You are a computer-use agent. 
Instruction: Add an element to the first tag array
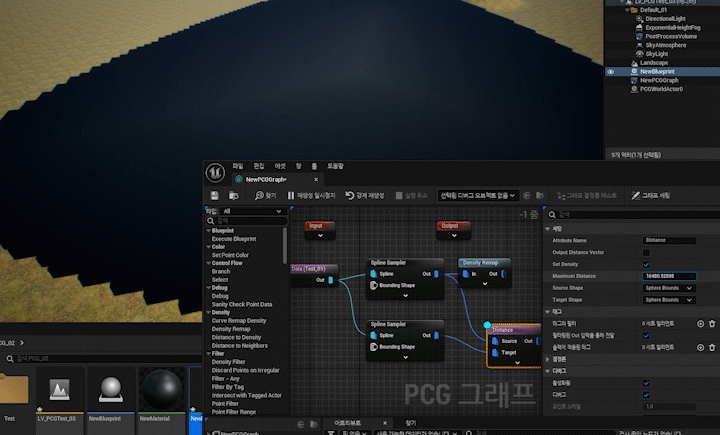coord(700,324)
